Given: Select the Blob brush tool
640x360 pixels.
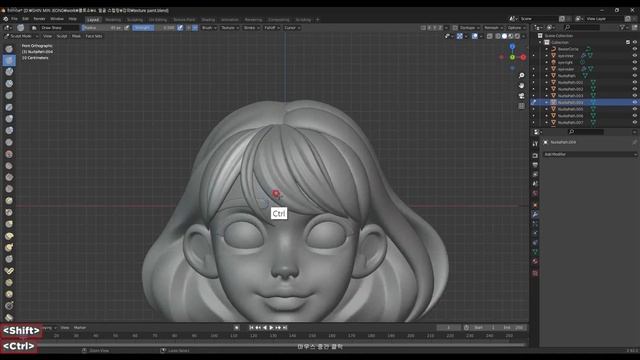Looking at the screenshot, I should click(x=9, y=131).
